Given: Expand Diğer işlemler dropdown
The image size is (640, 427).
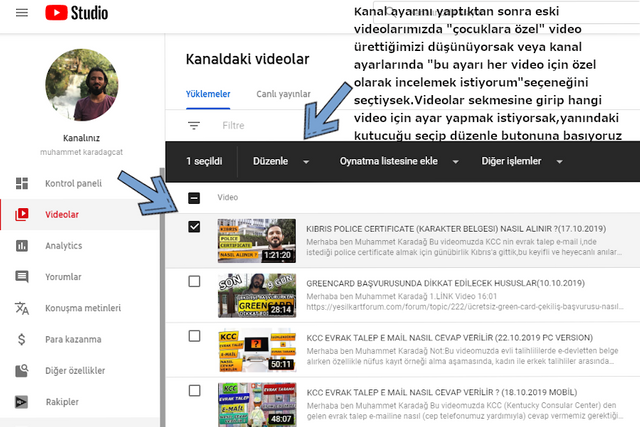Looking at the screenshot, I should (x=522, y=161).
